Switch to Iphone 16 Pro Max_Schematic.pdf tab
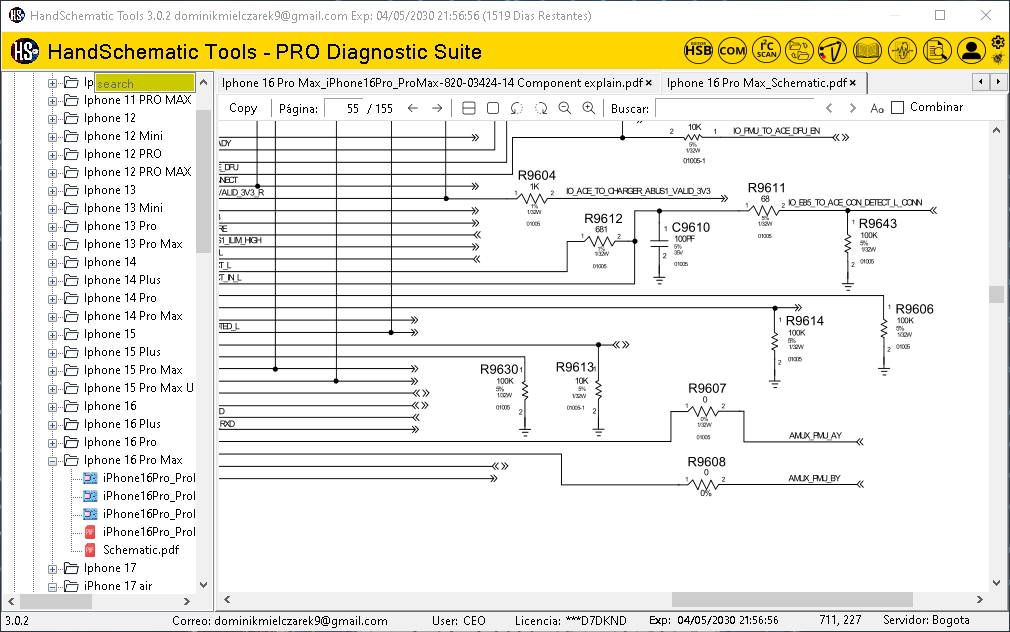 coord(756,83)
